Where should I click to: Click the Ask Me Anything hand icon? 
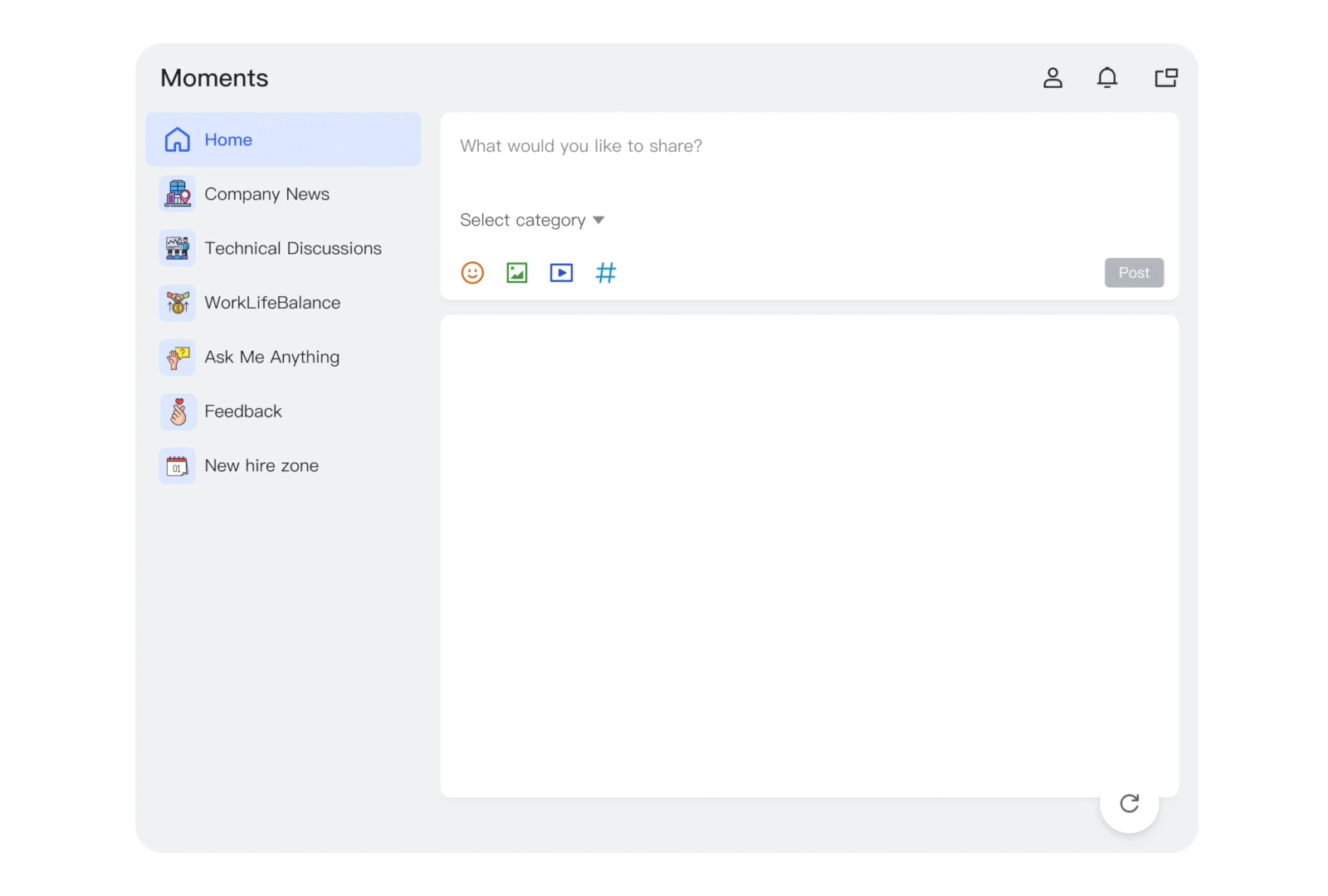pyautogui.click(x=178, y=358)
